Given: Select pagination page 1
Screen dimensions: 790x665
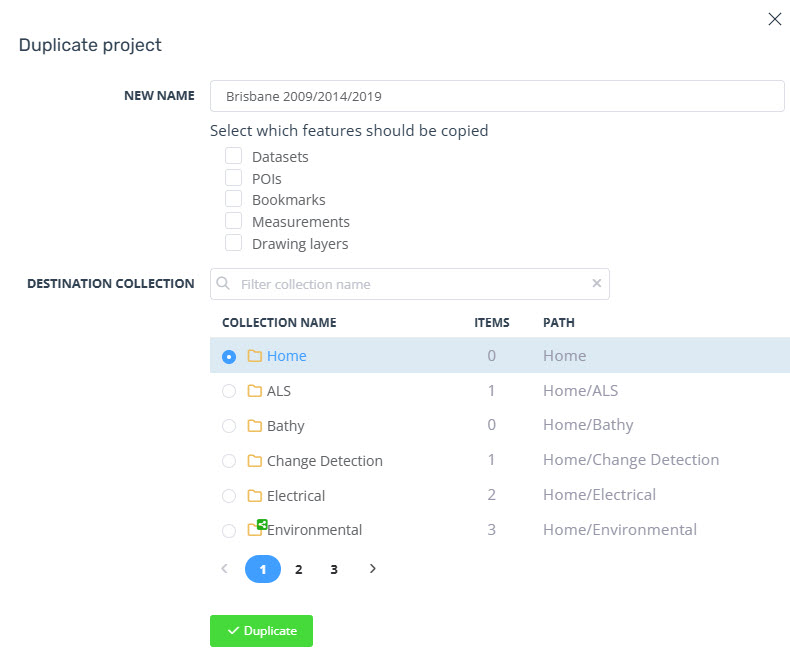Looking at the screenshot, I should (x=262, y=569).
